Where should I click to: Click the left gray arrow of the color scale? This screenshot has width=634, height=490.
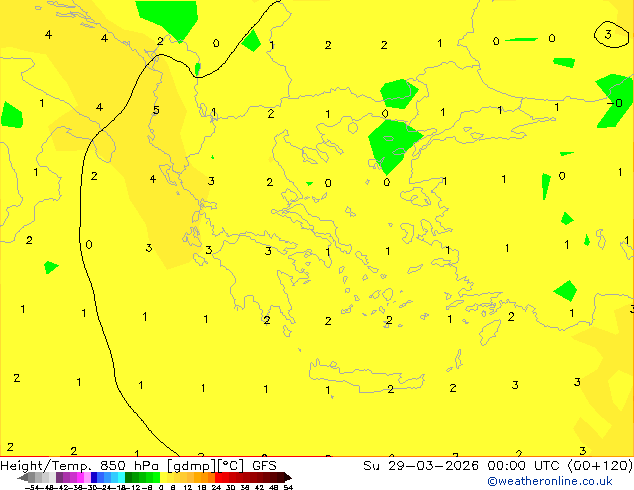[23, 478]
